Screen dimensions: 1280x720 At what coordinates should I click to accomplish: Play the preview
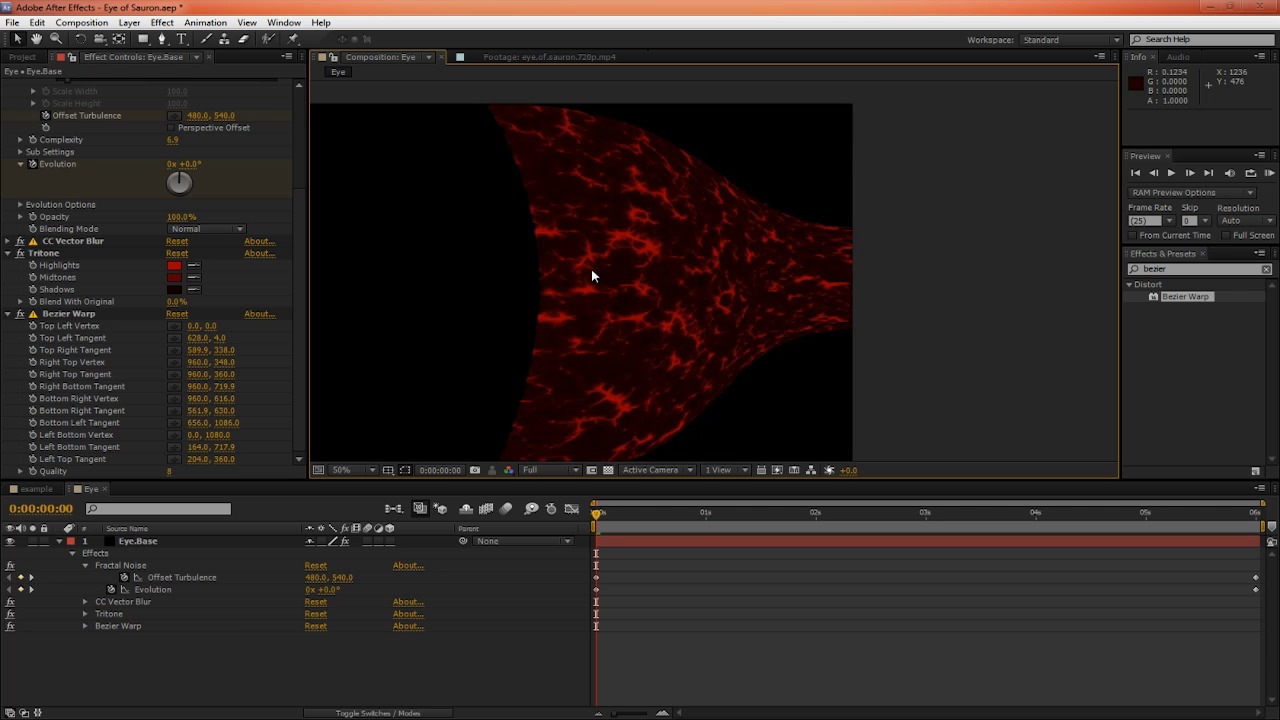1171,173
